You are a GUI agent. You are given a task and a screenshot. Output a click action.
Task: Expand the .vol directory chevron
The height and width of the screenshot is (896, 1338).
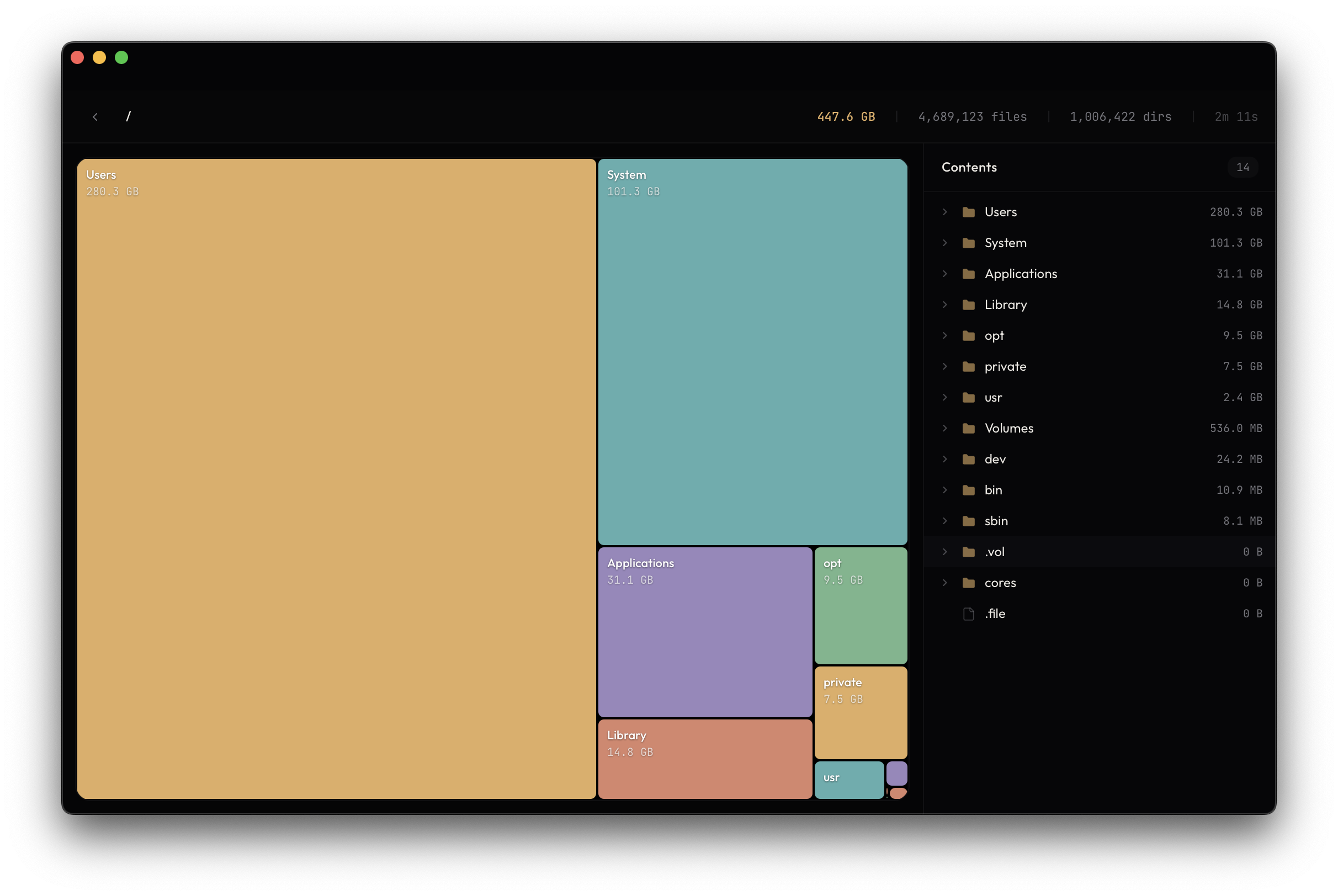944,551
